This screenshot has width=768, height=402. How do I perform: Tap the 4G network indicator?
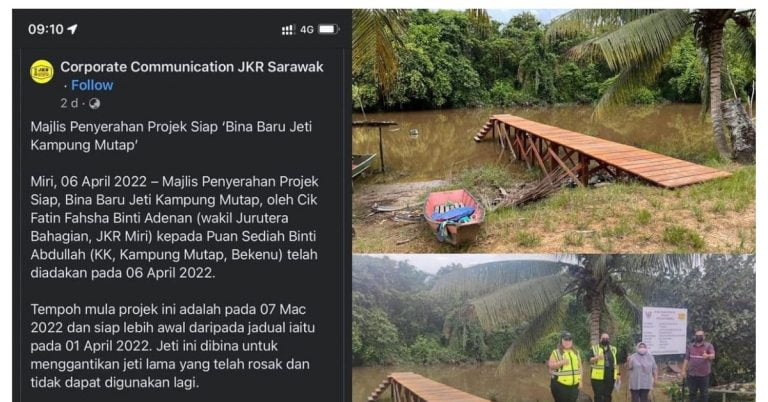coord(307,30)
